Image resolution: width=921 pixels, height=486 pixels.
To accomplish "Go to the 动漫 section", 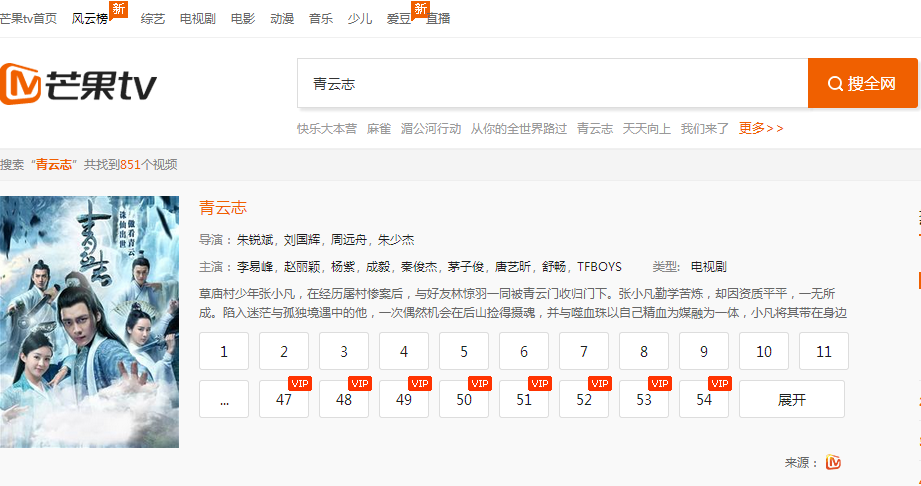I will click(x=282, y=19).
